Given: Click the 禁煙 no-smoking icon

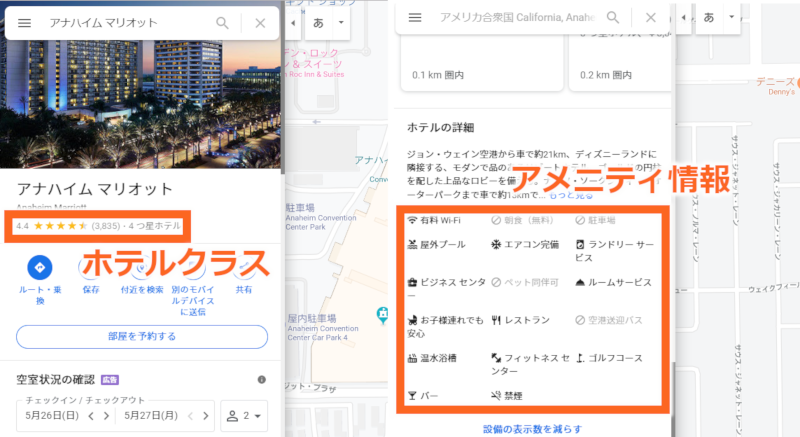Looking at the screenshot, I should 496,396.
